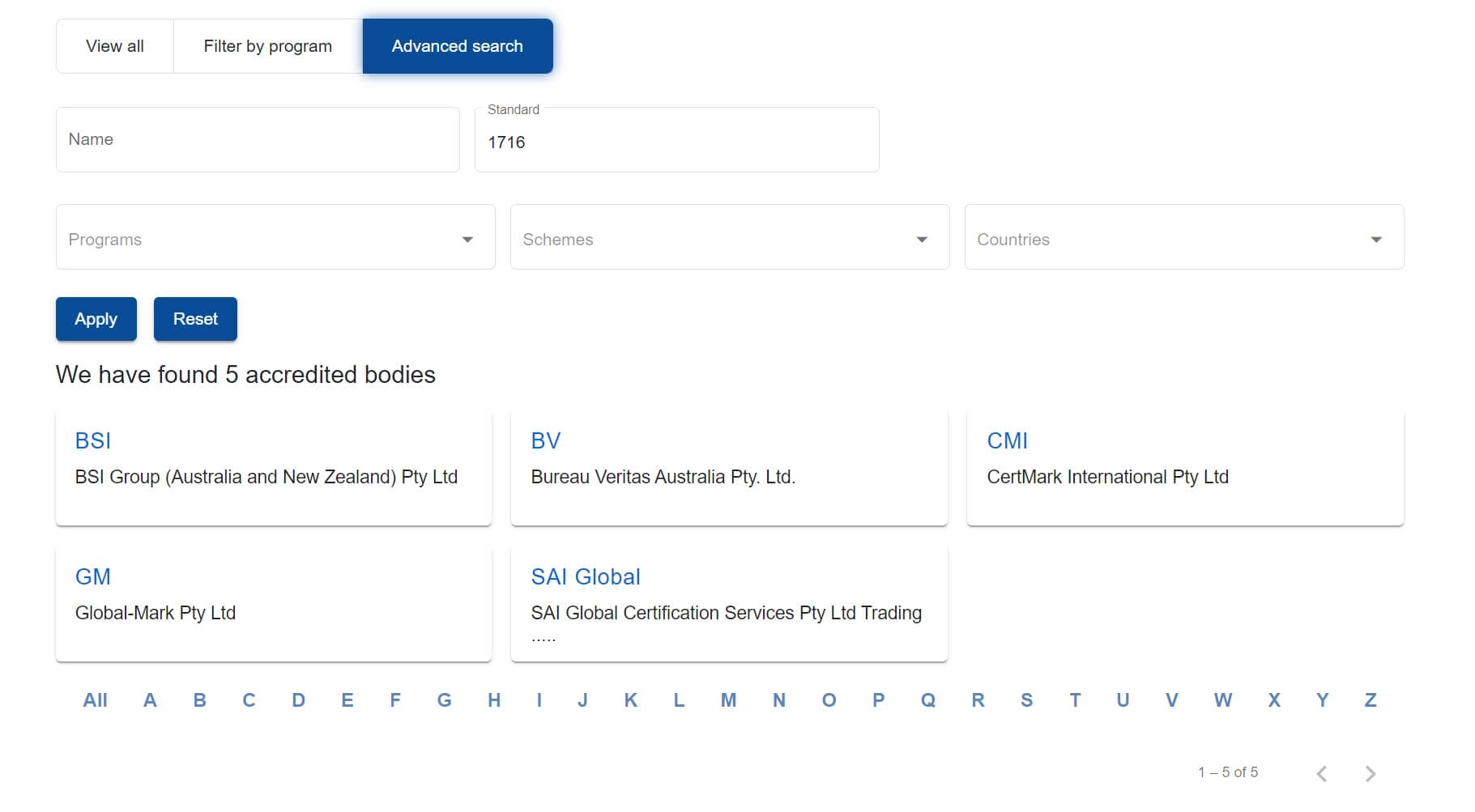
Task: Open the SAI Global link
Action: pyautogui.click(x=586, y=576)
